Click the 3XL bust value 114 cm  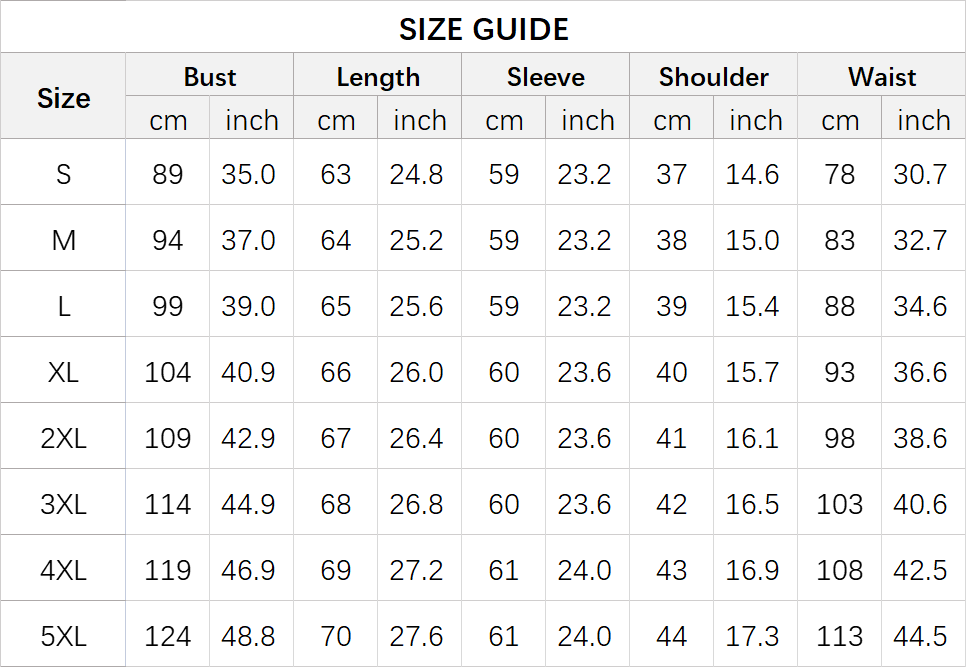[168, 504]
